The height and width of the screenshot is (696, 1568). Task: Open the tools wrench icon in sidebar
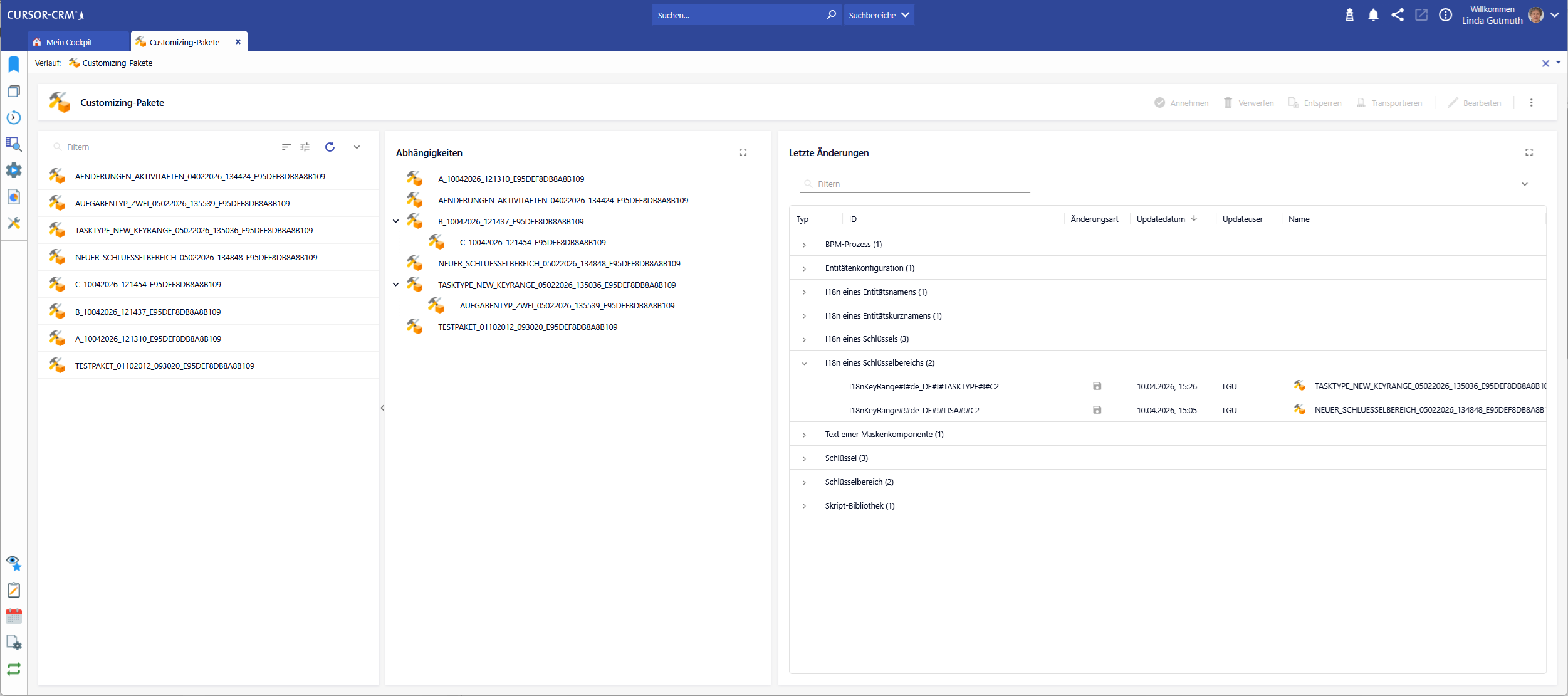click(14, 223)
